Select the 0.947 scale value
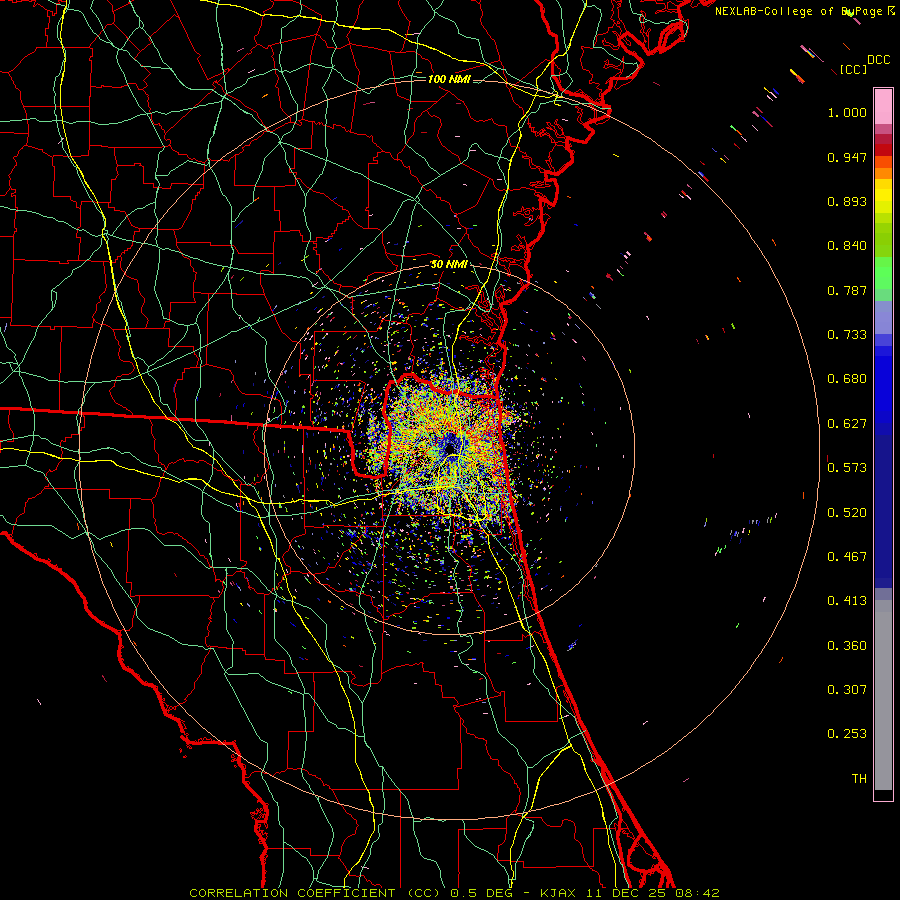Viewport: 900px width, 900px height. click(847, 157)
